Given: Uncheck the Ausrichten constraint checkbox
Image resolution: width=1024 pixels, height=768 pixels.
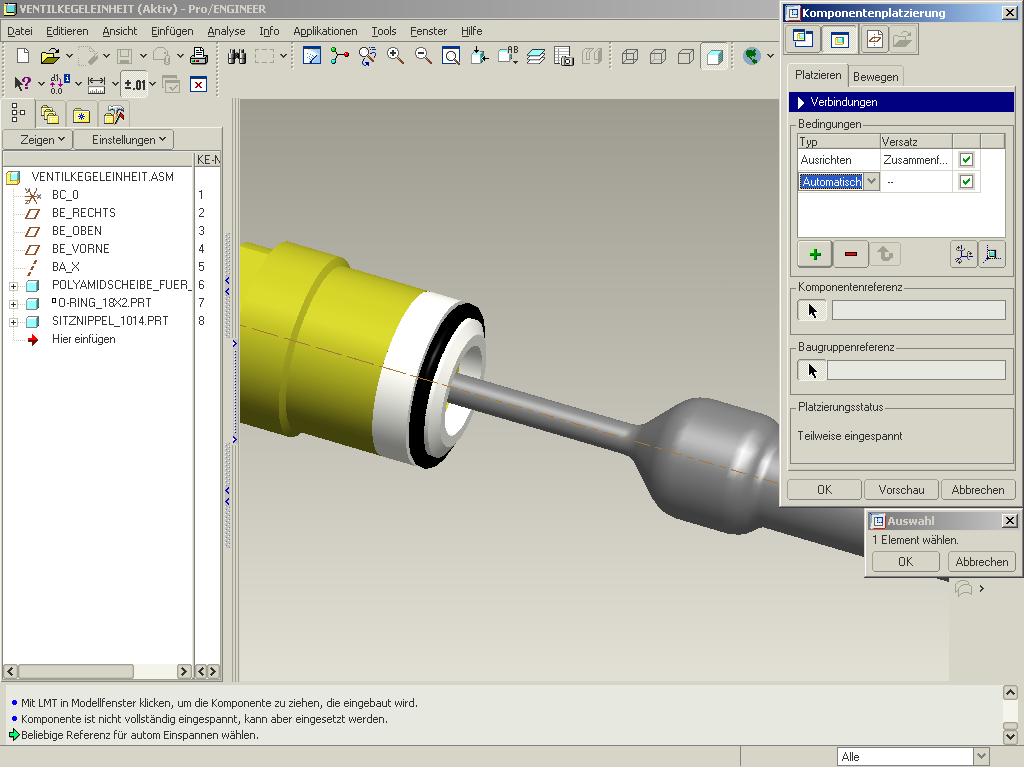Looking at the screenshot, I should tap(966, 160).
